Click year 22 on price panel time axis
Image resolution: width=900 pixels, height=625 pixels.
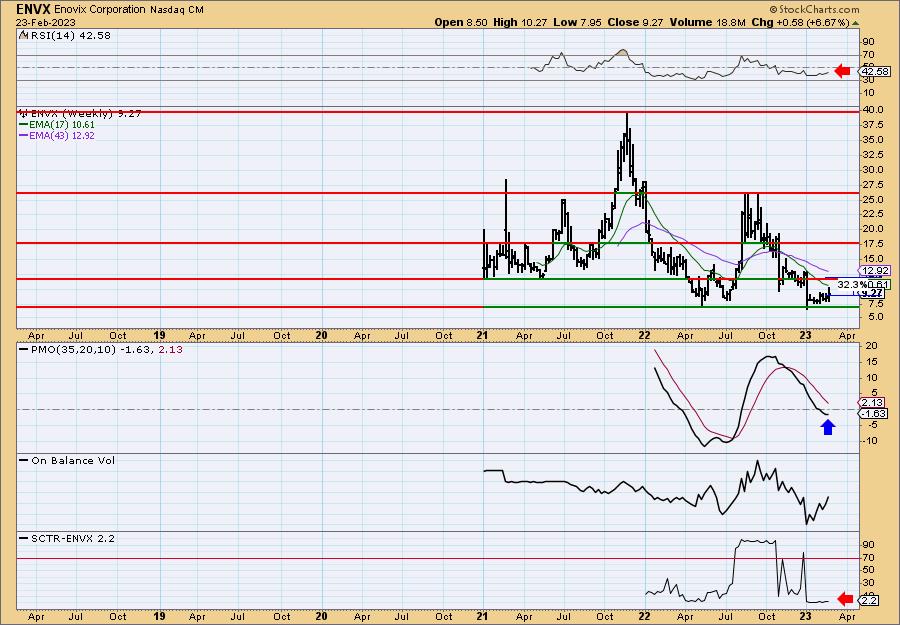coord(644,335)
